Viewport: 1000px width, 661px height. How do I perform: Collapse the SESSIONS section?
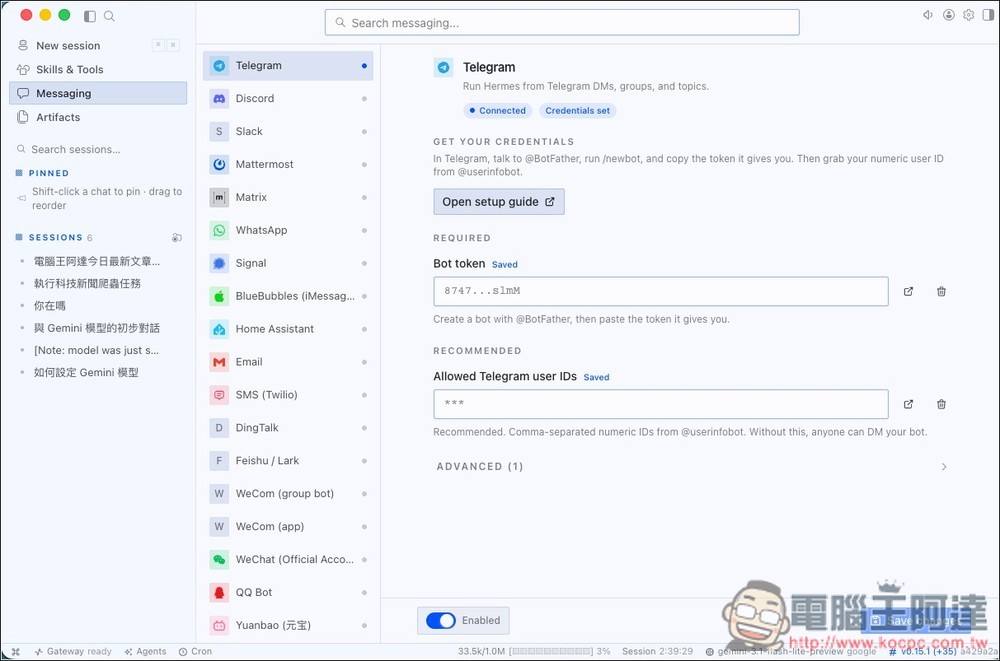point(55,237)
